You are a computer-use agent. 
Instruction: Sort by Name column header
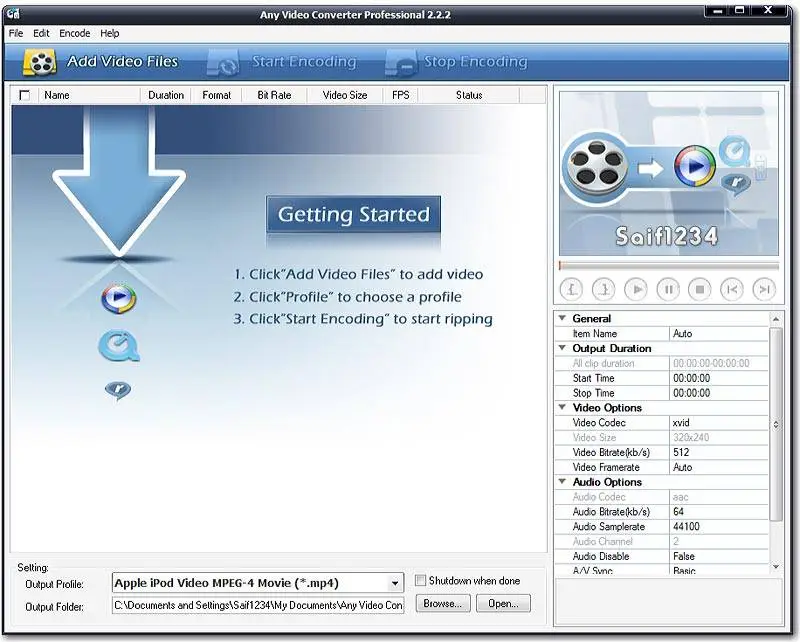89,95
